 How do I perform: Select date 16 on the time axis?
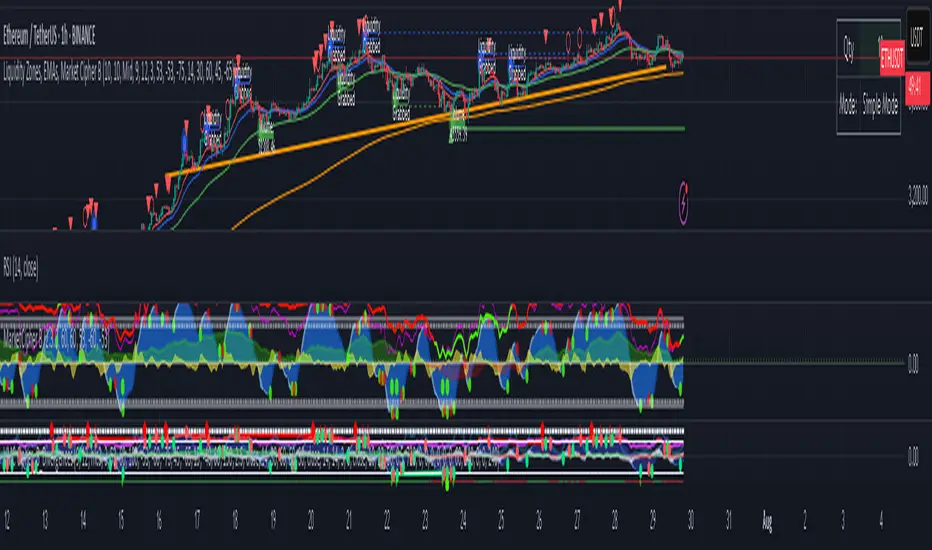point(159,521)
